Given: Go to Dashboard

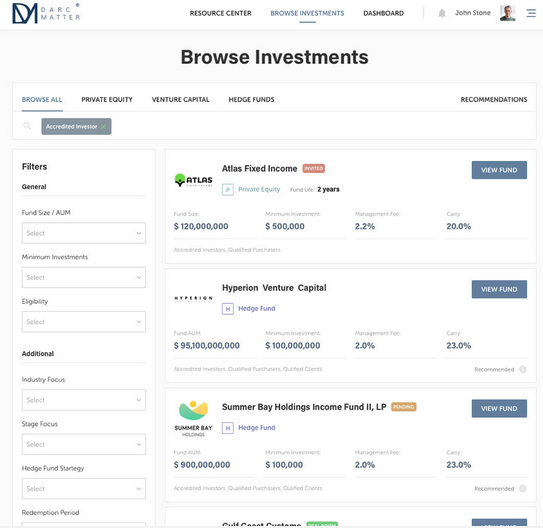Looking at the screenshot, I should (x=383, y=13).
